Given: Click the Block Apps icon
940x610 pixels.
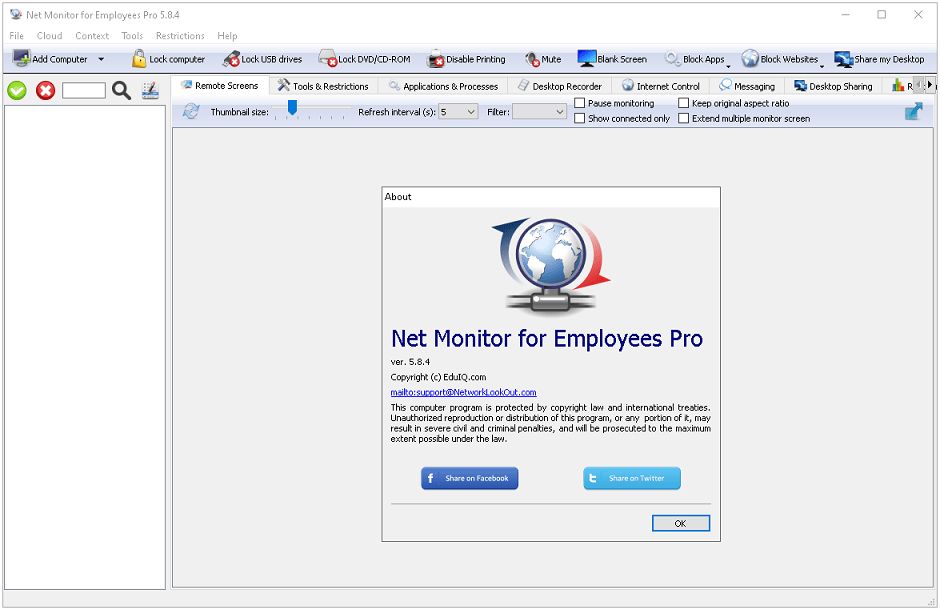Looking at the screenshot, I should (673, 59).
